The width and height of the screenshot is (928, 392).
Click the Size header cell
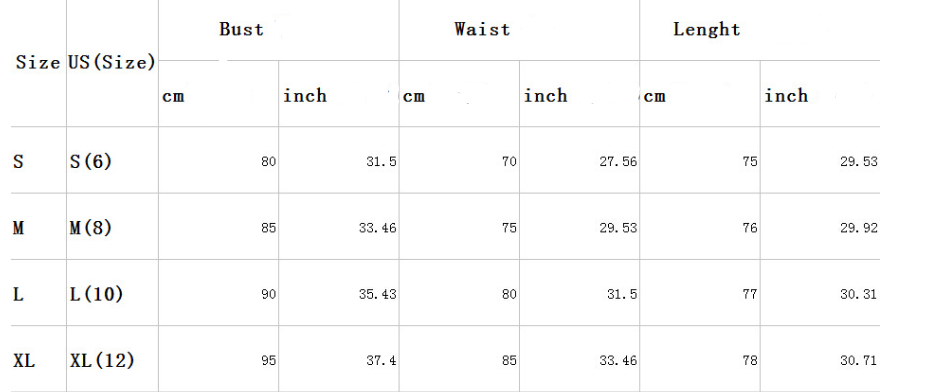pyautogui.click(x=38, y=62)
